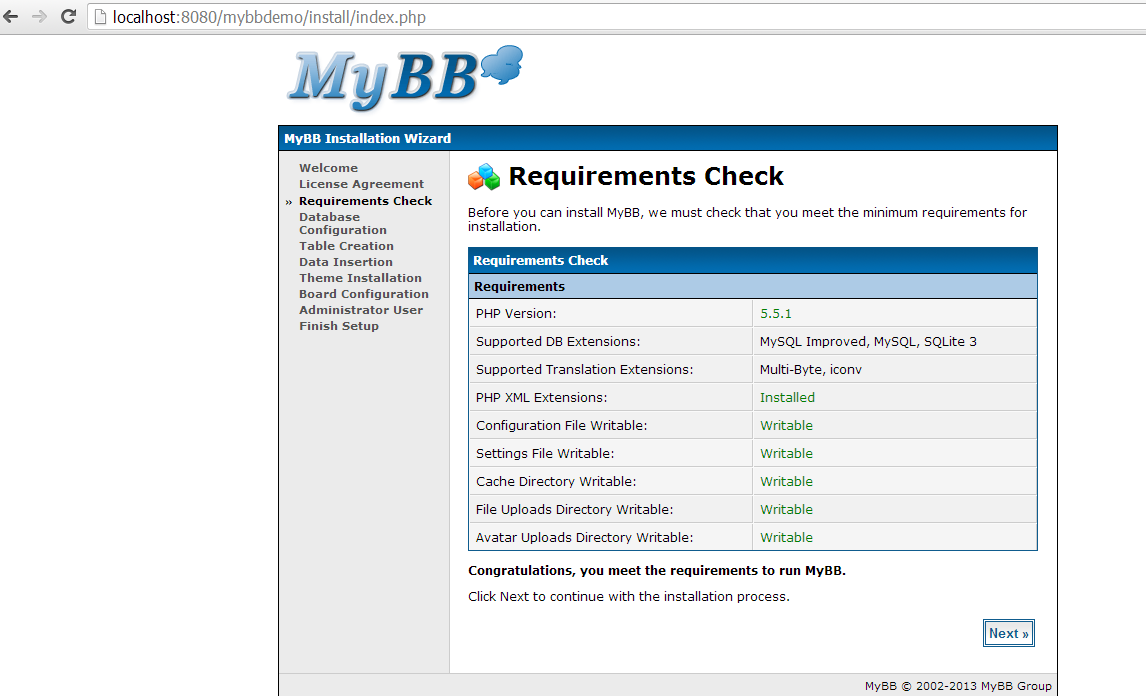
Task: Click Writable status for Cache Directory
Action: (786, 482)
